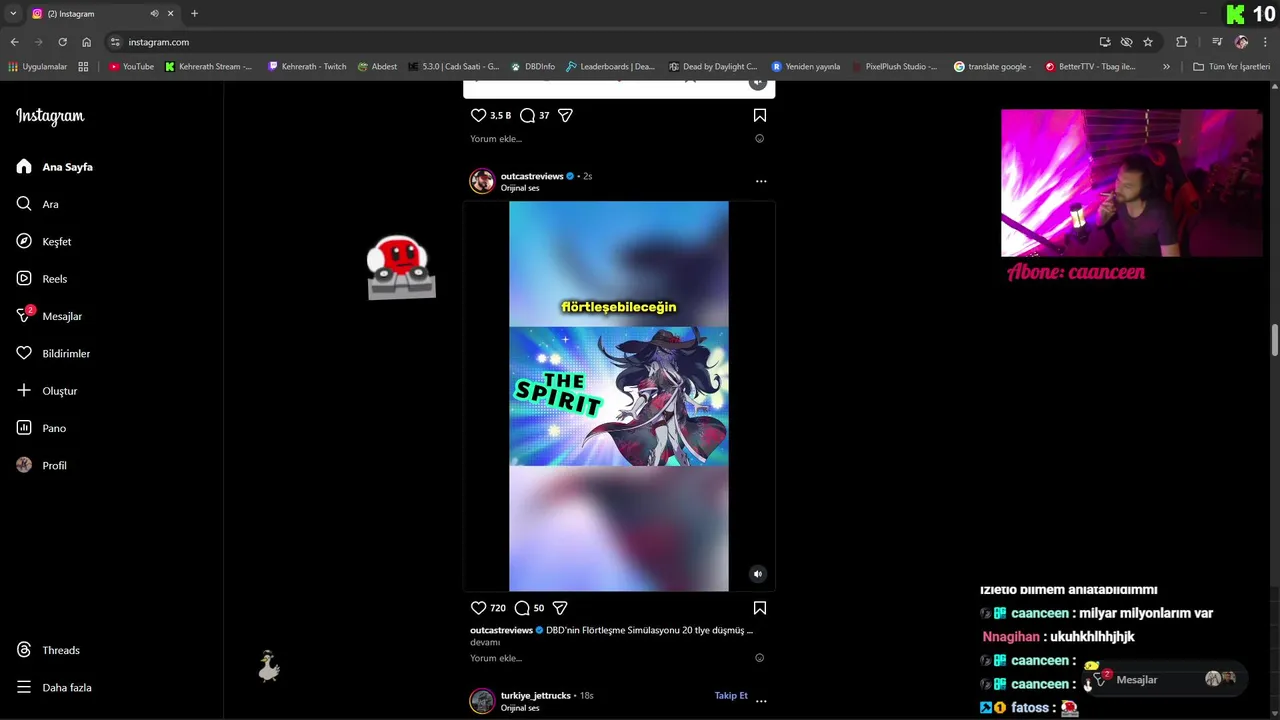Image resolution: width=1280 pixels, height=720 pixels.
Task: Open a new browser tab
Action: point(194,14)
